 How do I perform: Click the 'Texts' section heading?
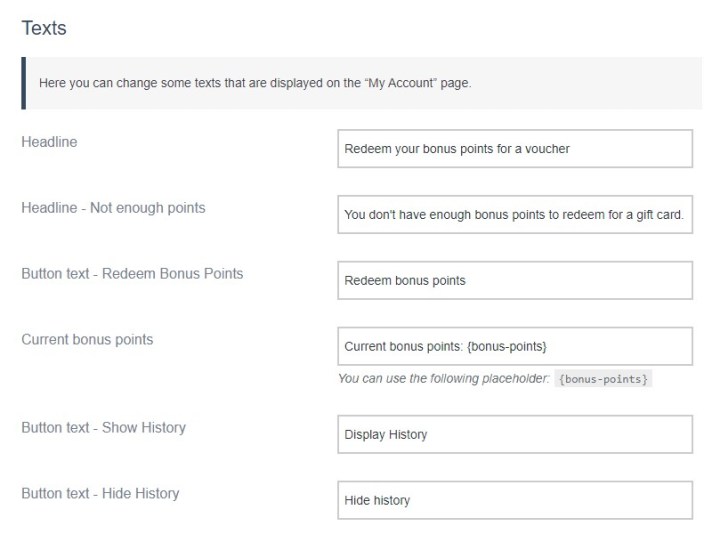pyautogui.click(x=44, y=28)
